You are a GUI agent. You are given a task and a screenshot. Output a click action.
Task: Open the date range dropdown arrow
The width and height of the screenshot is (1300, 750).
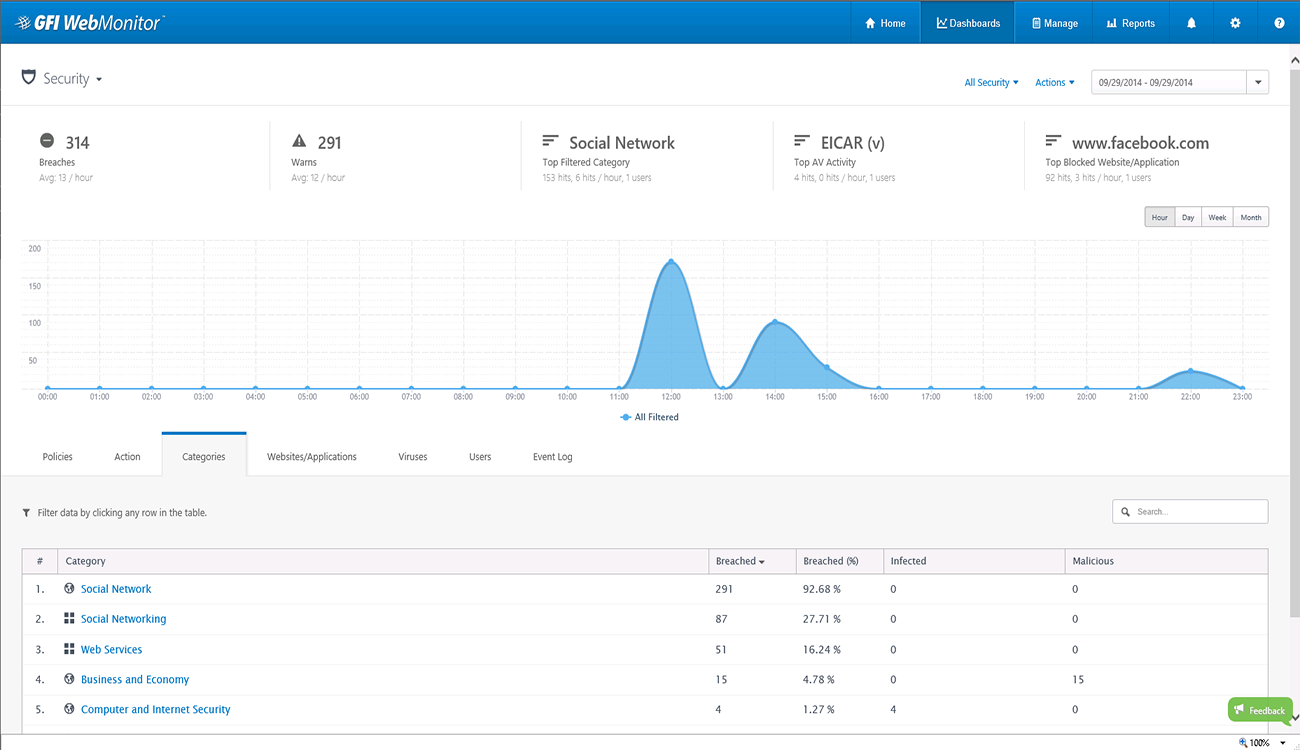point(1258,82)
